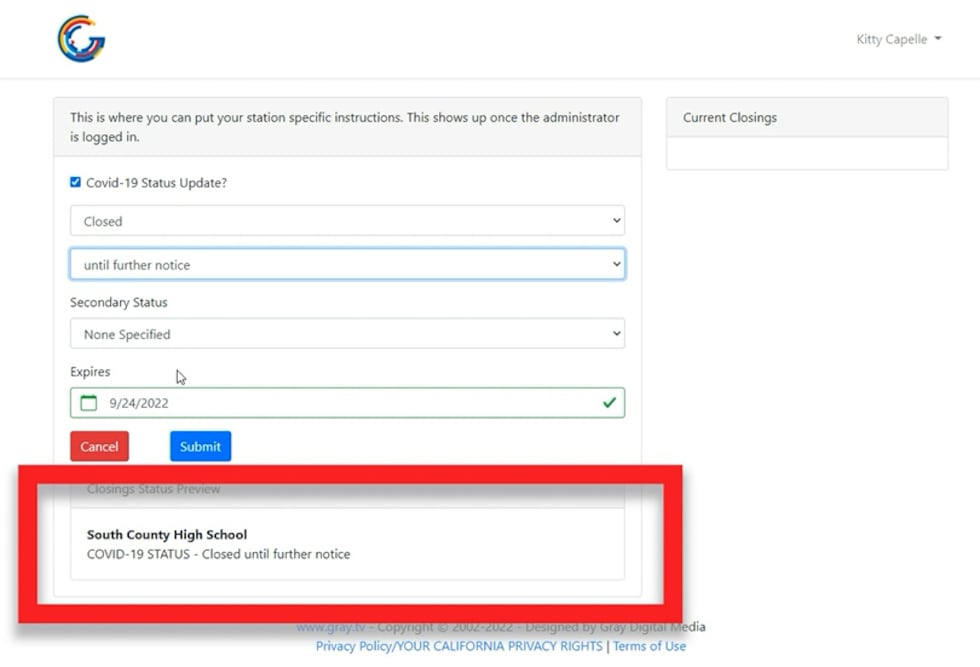Screen dimensions: 980x667
Task: Click the Expires field label
Action: [x=90, y=371]
